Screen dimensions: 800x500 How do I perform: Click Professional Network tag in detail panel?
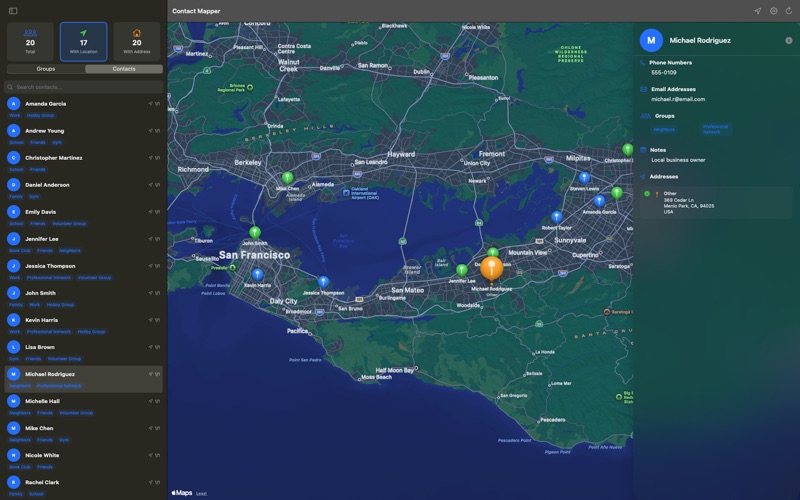[x=715, y=129]
